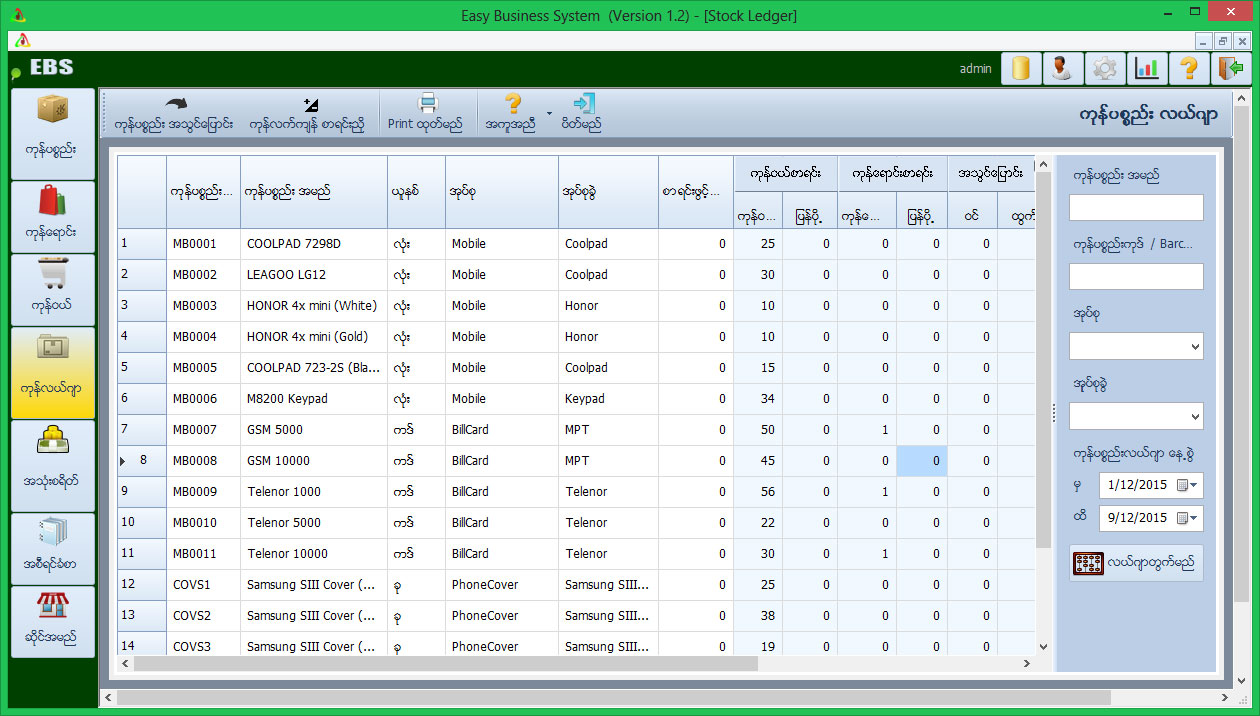Open the reports module with documents icon
1260x716 pixels.
pos(53,548)
